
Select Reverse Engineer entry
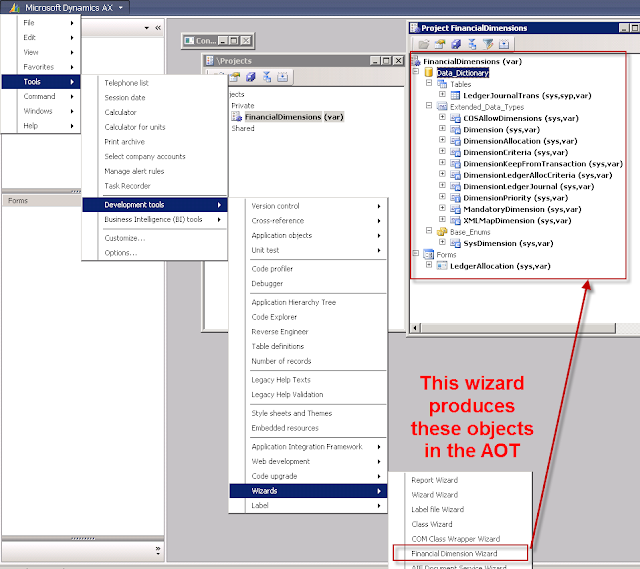308,332
